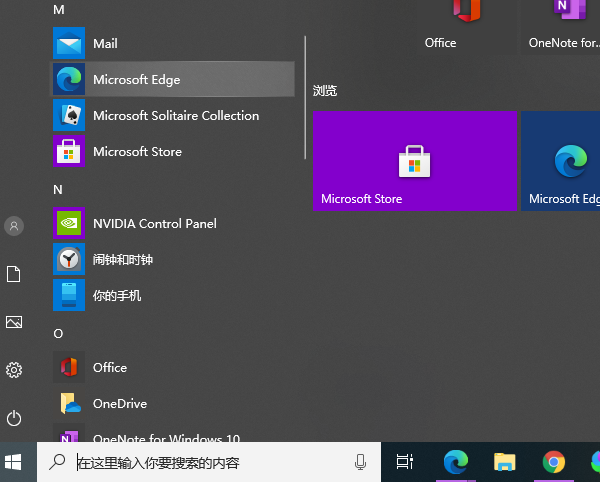The height and width of the screenshot is (482, 600).
Task: Click the Microsoft Store purple tile
Action: coord(415,161)
